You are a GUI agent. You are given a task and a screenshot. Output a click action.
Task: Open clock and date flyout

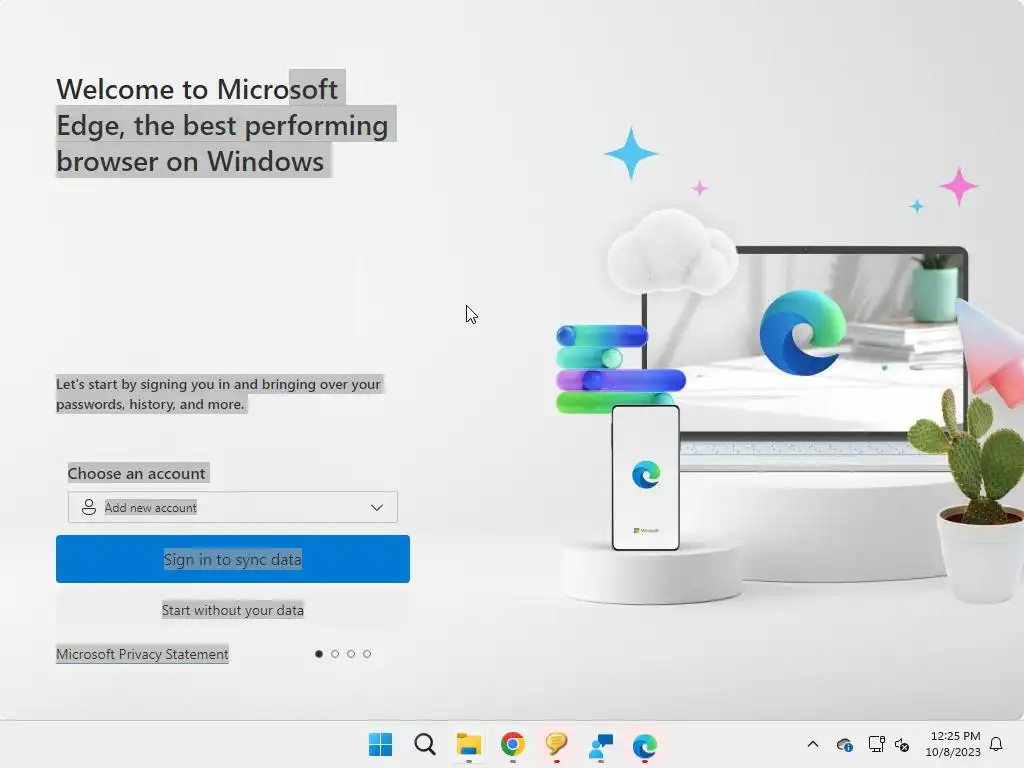click(x=953, y=744)
